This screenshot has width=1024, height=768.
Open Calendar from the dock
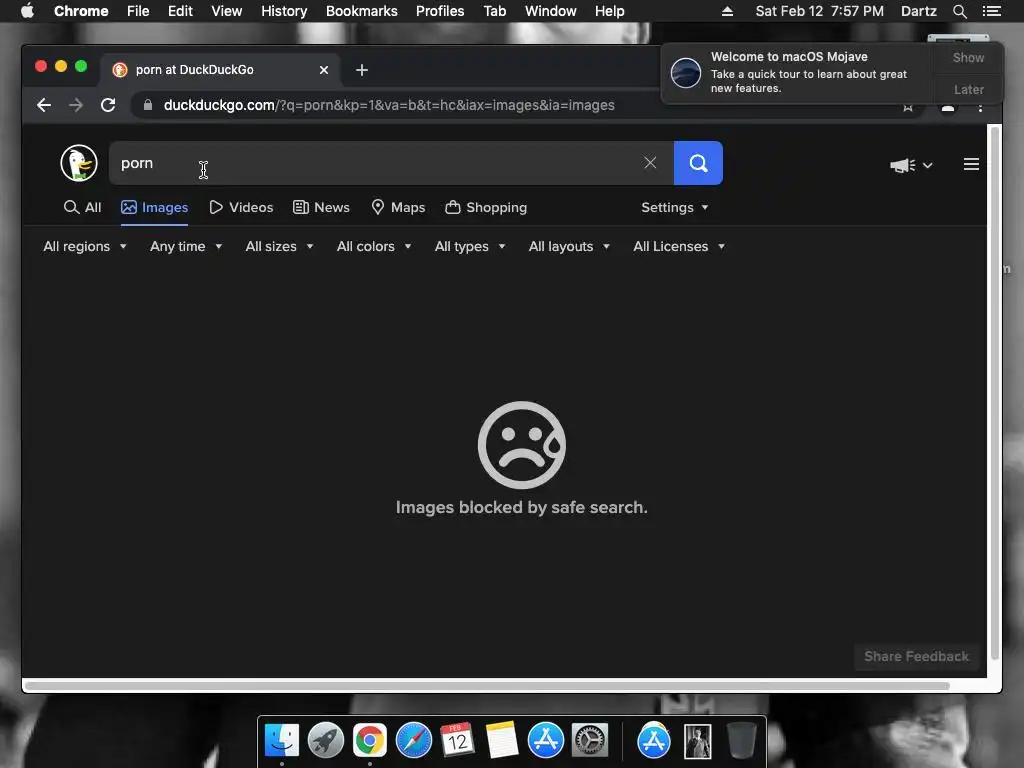point(457,741)
